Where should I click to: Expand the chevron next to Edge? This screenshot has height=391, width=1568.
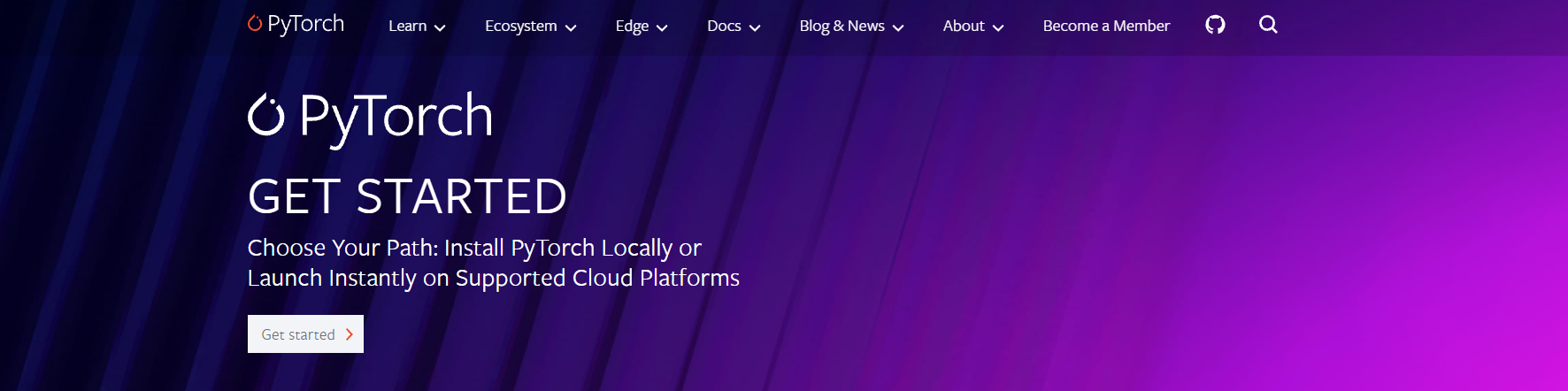pos(662,28)
